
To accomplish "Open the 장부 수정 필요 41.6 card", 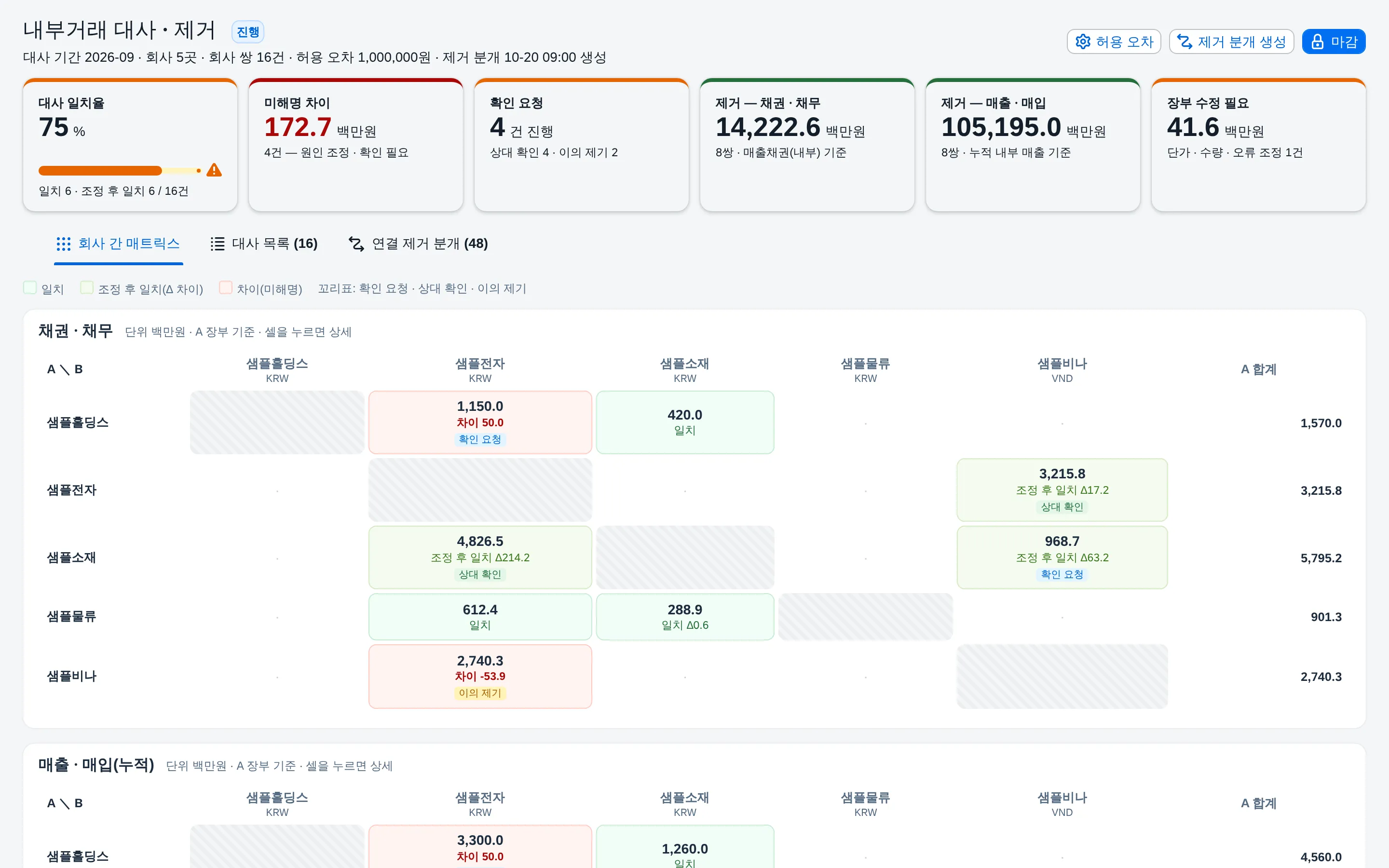I will tap(1259, 145).
